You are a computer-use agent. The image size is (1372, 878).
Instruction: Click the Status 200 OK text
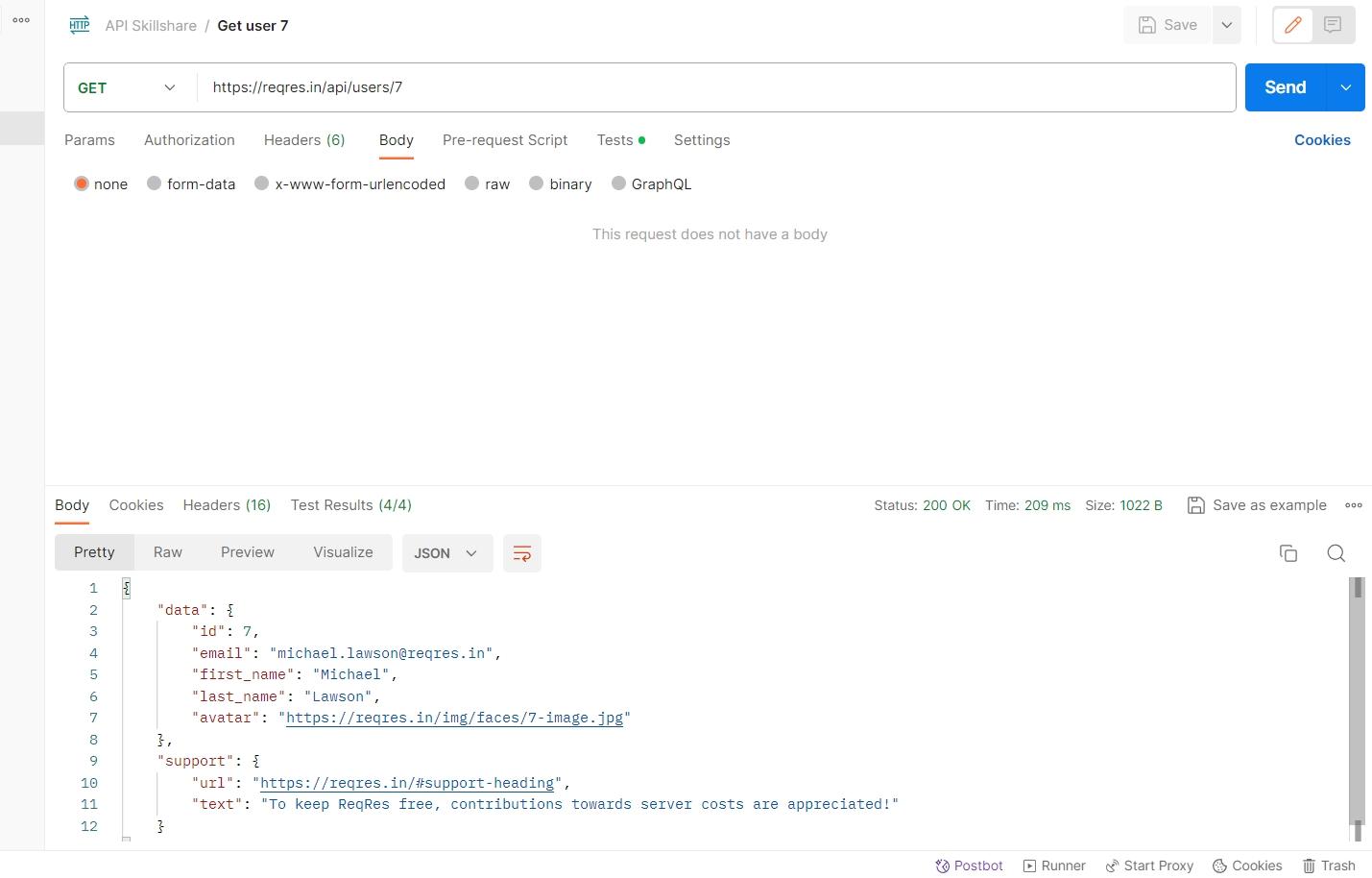click(x=922, y=505)
